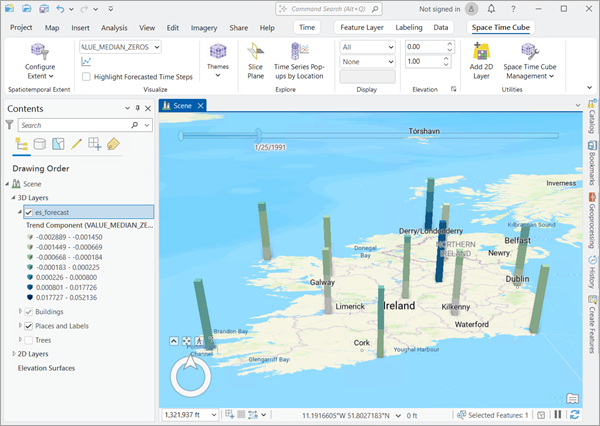Uncheck the es_forecast layer visibility

pos(29,212)
